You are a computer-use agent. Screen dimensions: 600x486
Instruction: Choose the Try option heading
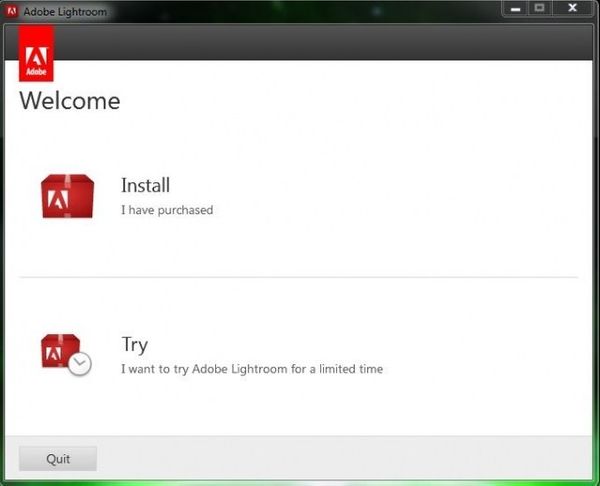pyautogui.click(x=134, y=345)
